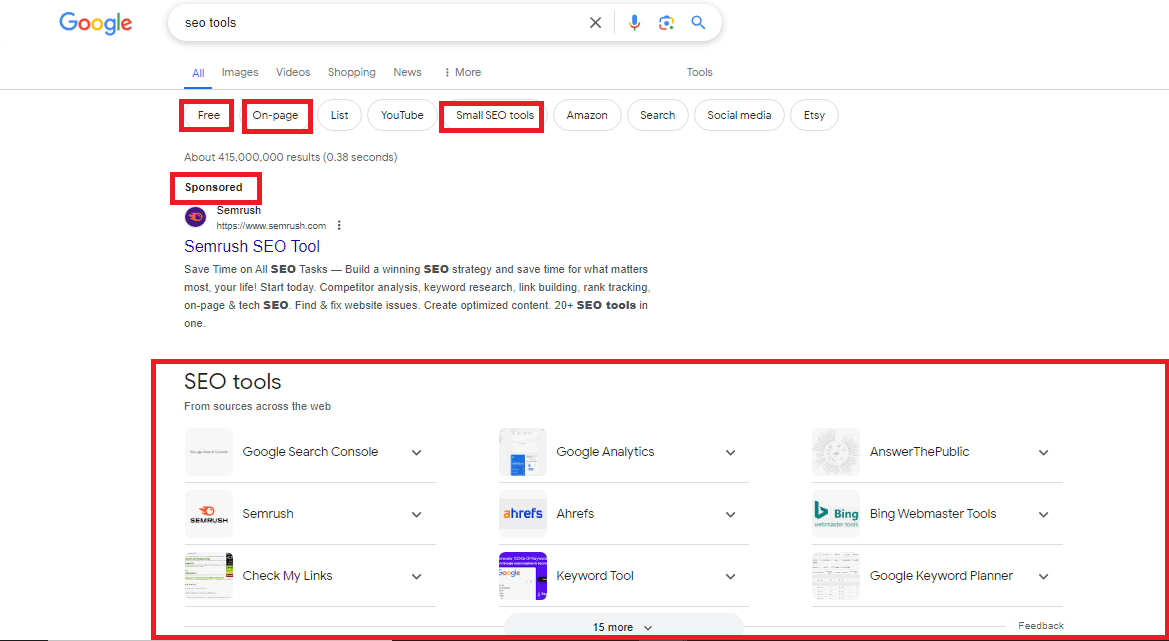Submit search with the magnifying glass icon
The width and height of the screenshot is (1169, 641).
tap(698, 23)
